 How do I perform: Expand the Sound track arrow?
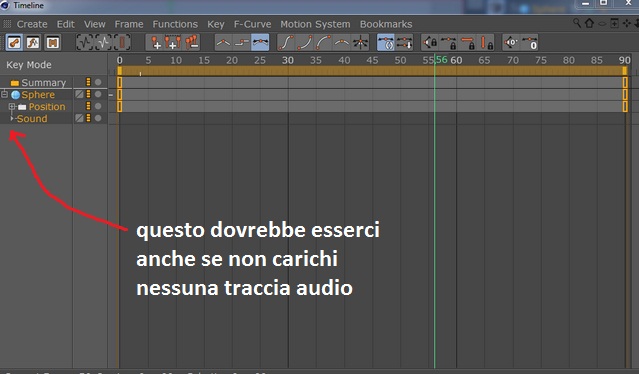[x=12, y=118]
